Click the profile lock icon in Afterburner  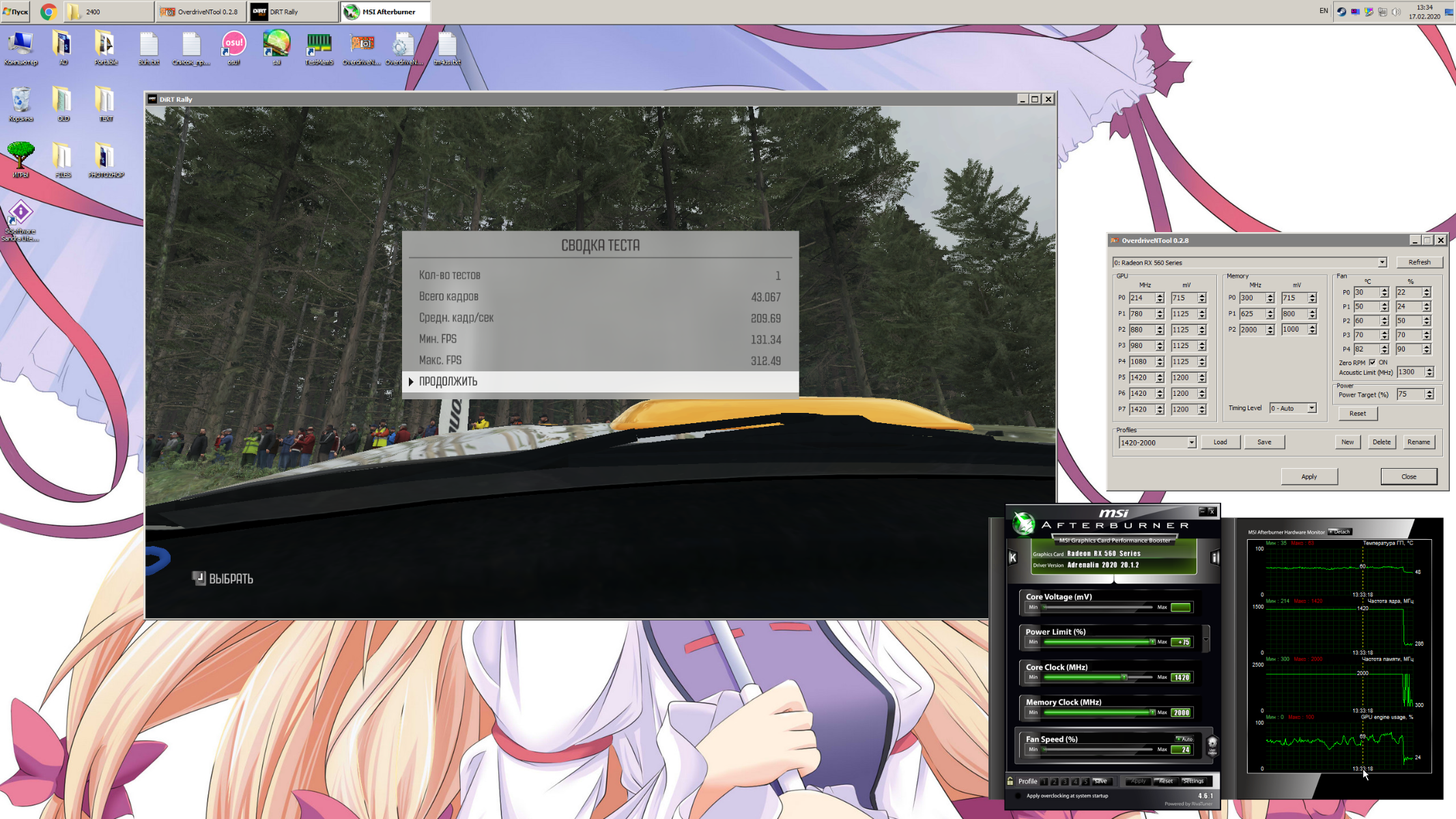1010,781
